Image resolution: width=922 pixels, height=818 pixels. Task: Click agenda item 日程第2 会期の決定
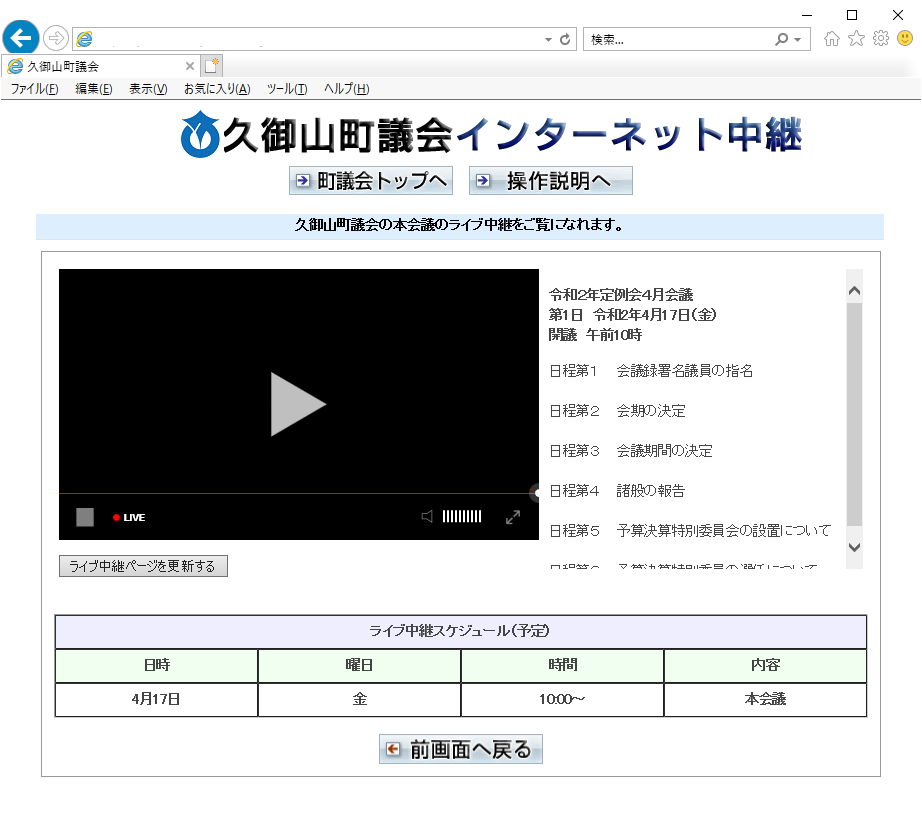(617, 411)
